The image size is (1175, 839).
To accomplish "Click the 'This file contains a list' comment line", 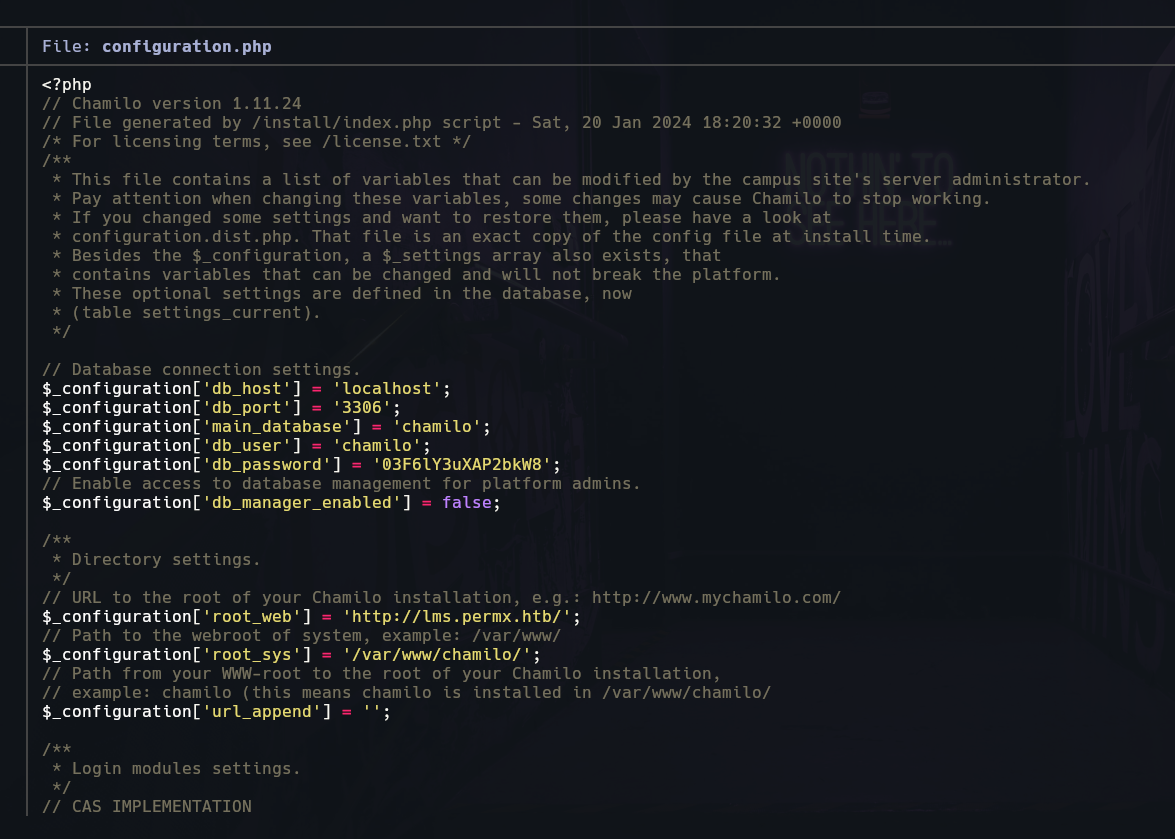I will [x=571, y=180].
